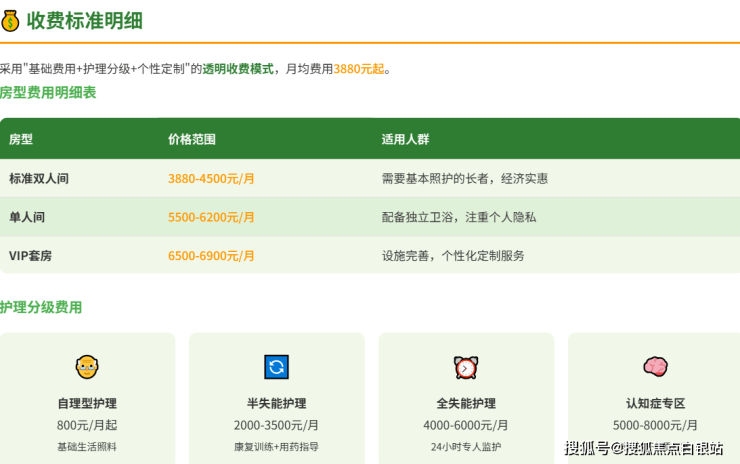
Task: Click the 房型费用明细表 section title
Action: pos(48,93)
